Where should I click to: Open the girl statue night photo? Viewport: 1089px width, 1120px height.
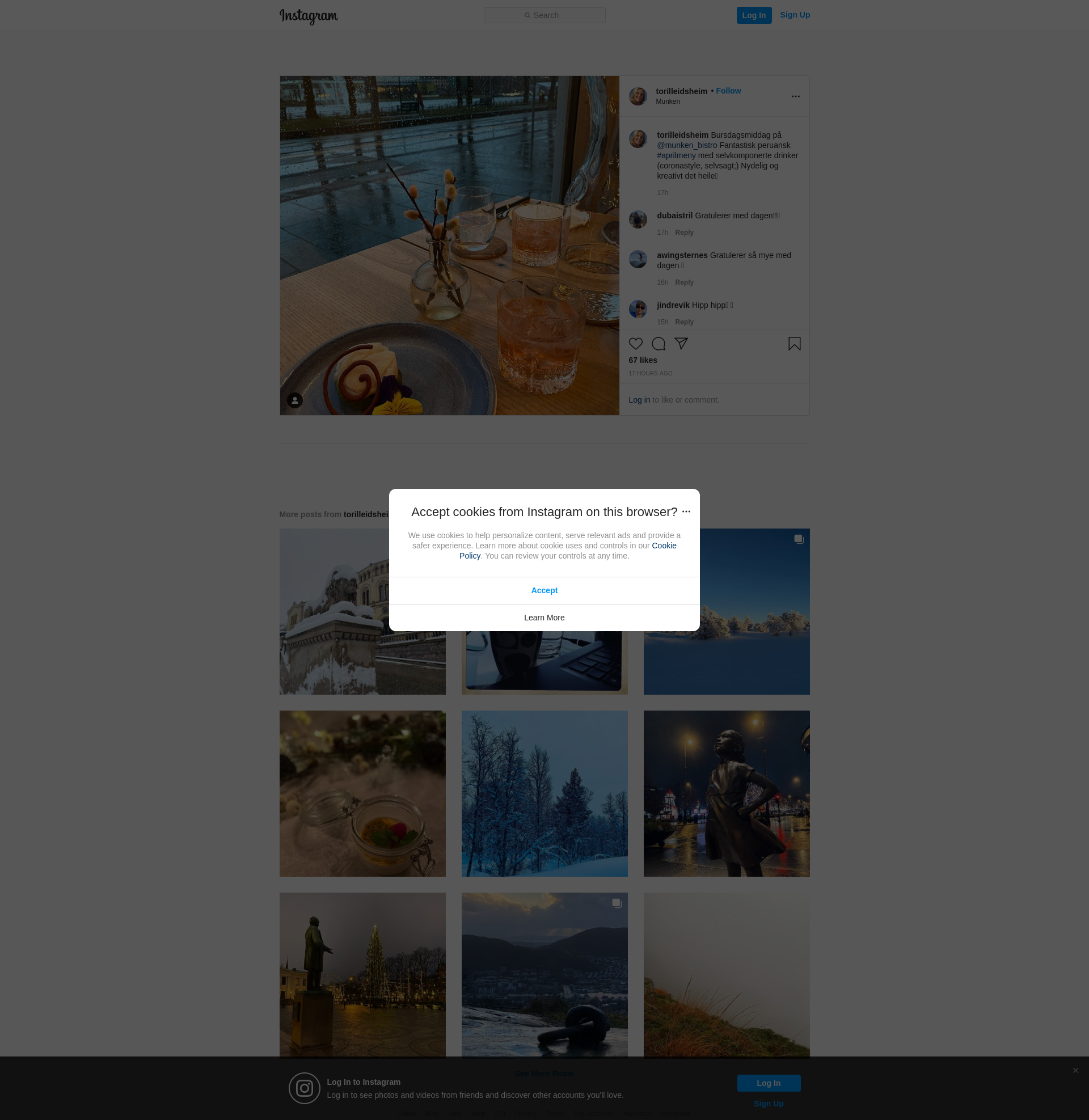click(x=727, y=793)
